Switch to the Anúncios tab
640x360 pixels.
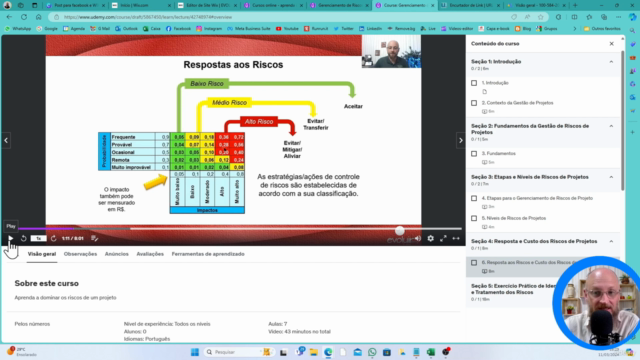point(117,254)
